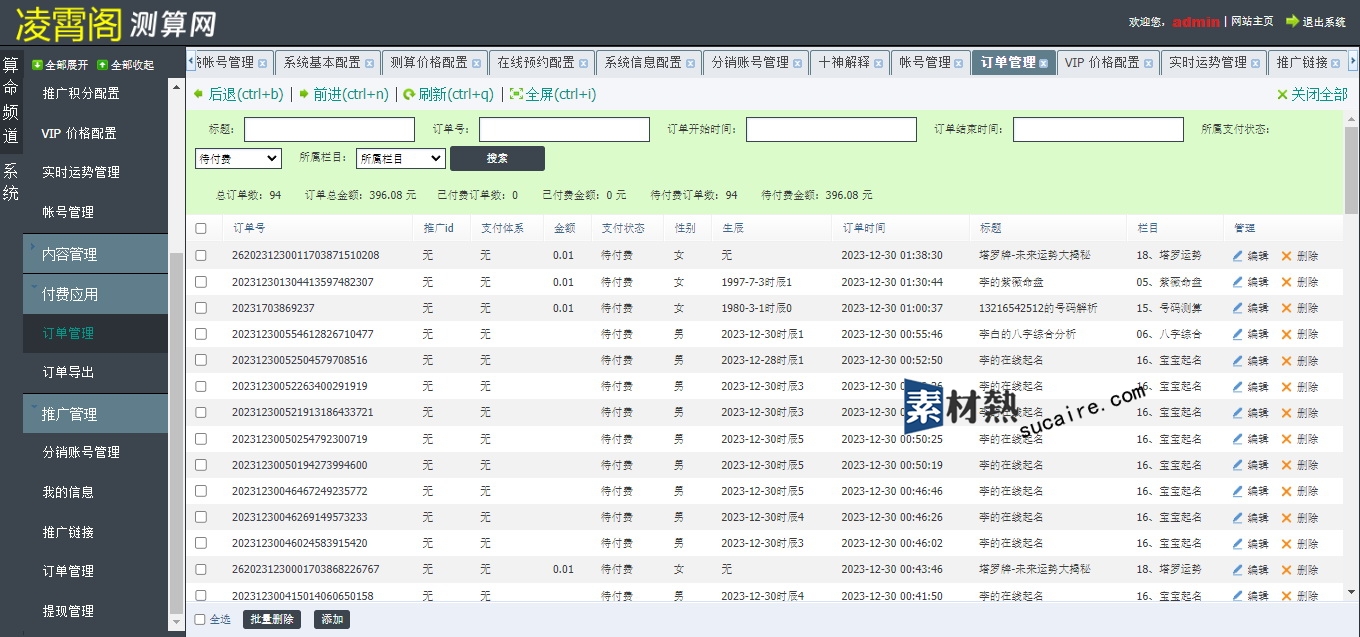Click the 批量删除 bulk delete button
1360x637 pixels.
click(x=272, y=619)
